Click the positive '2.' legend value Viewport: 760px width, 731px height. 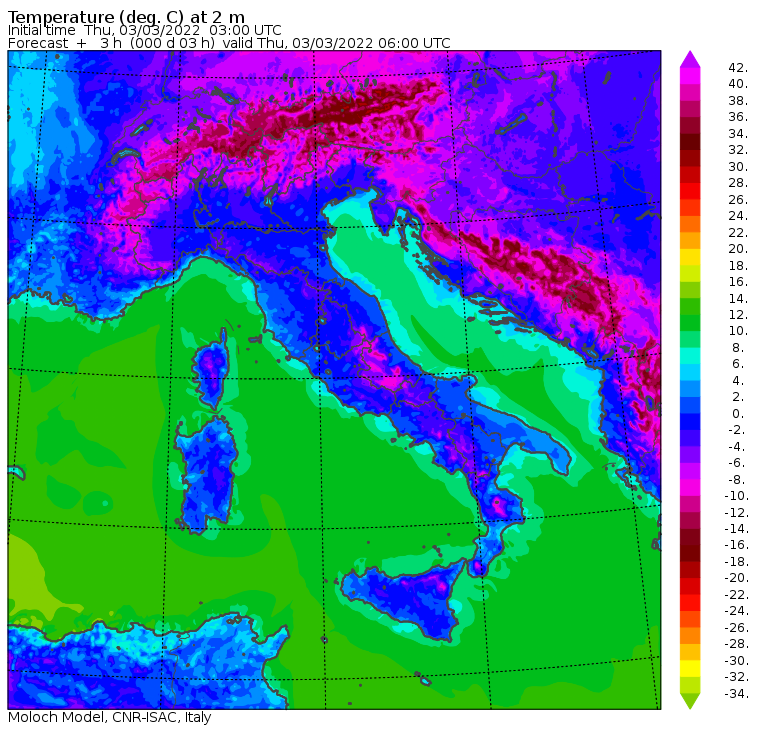(738, 397)
